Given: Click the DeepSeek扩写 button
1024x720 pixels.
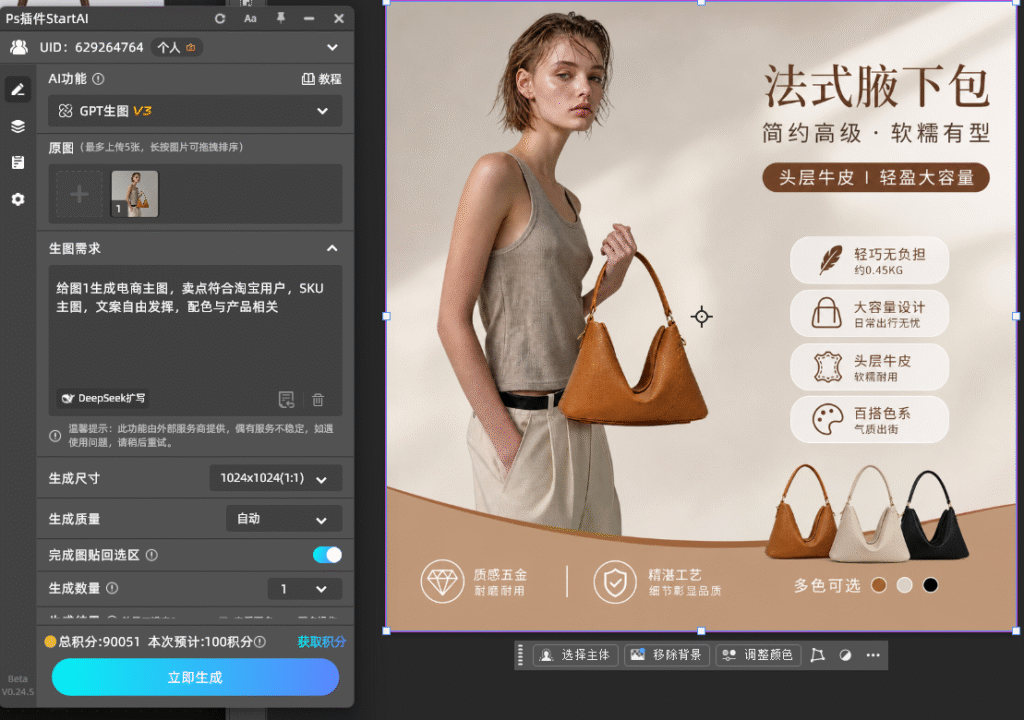Looking at the screenshot, I should [x=103, y=398].
